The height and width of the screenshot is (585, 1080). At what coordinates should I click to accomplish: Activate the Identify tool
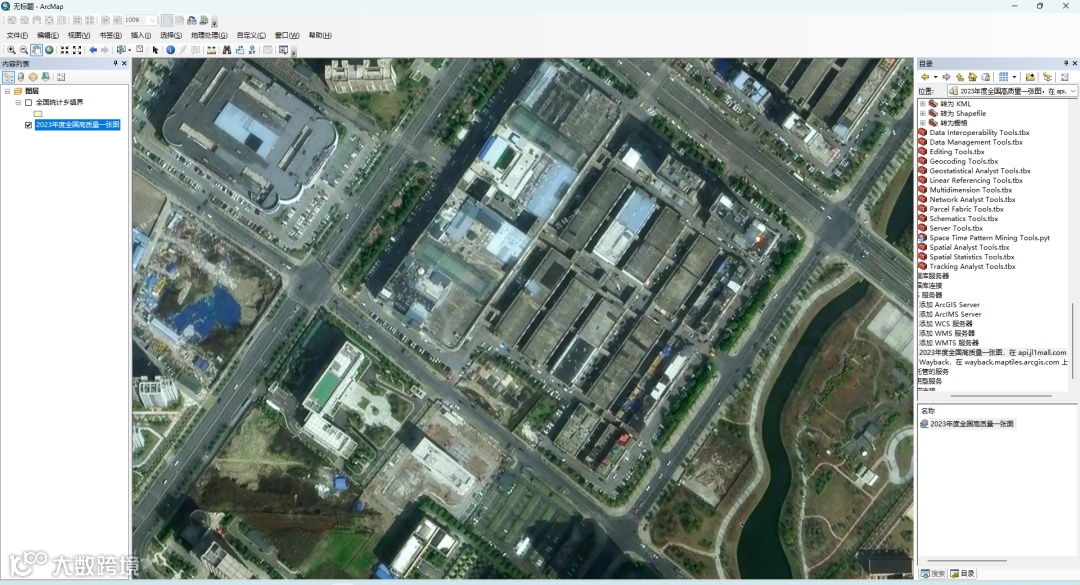tap(169, 49)
